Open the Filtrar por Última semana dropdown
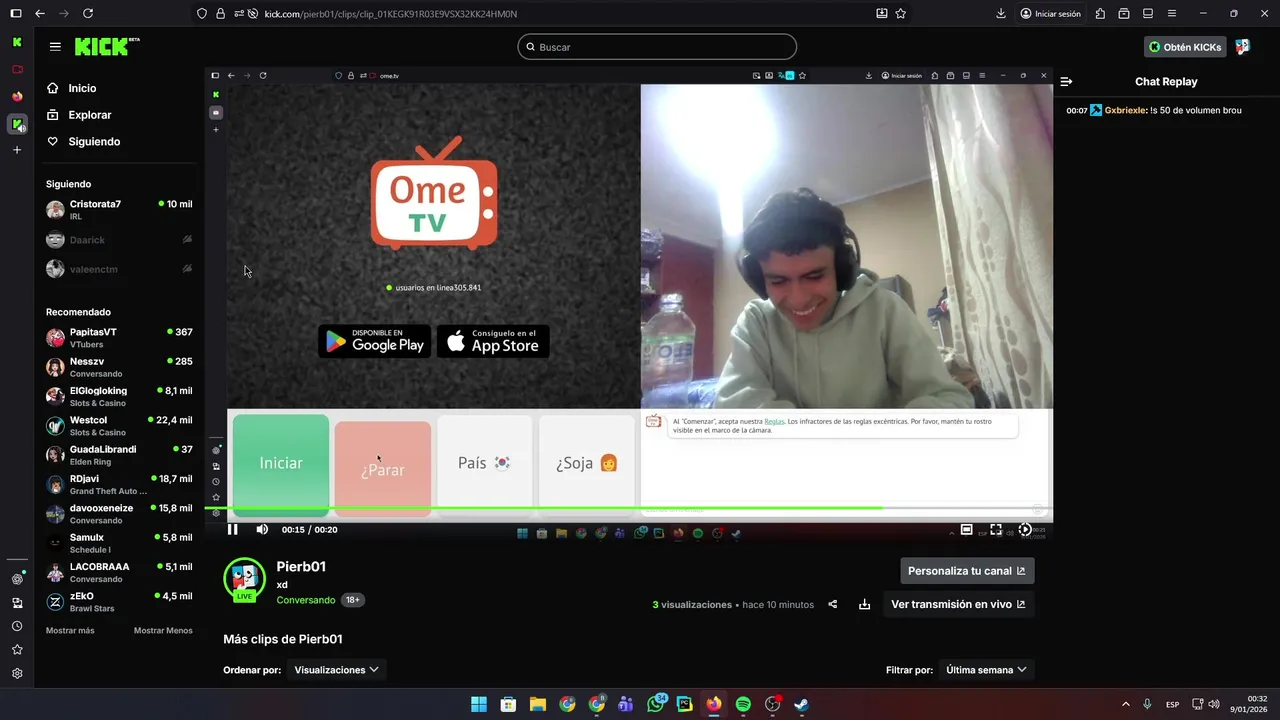The width and height of the screenshot is (1280, 720). (986, 670)
